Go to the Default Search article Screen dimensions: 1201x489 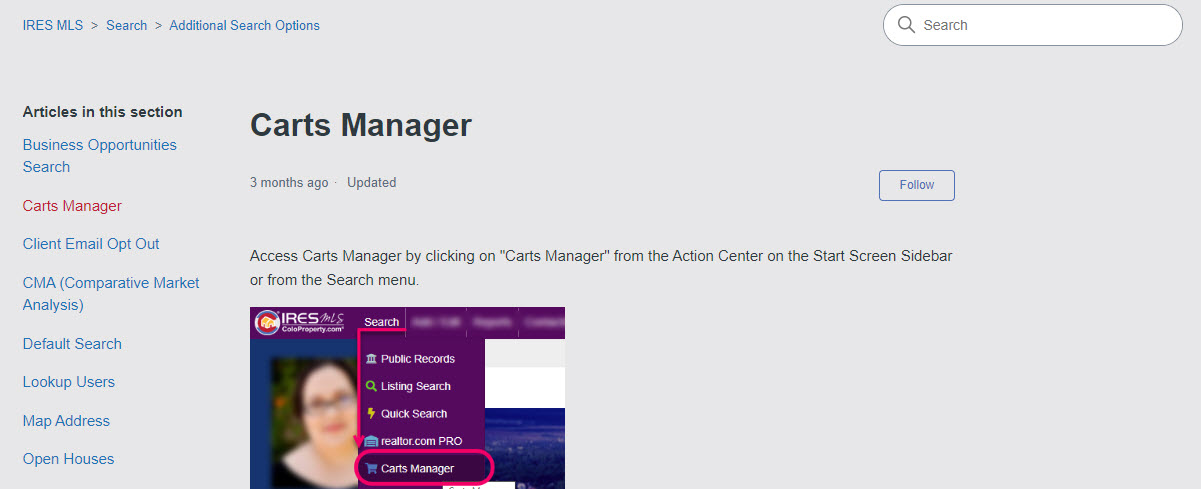click(x=72, y=344)
